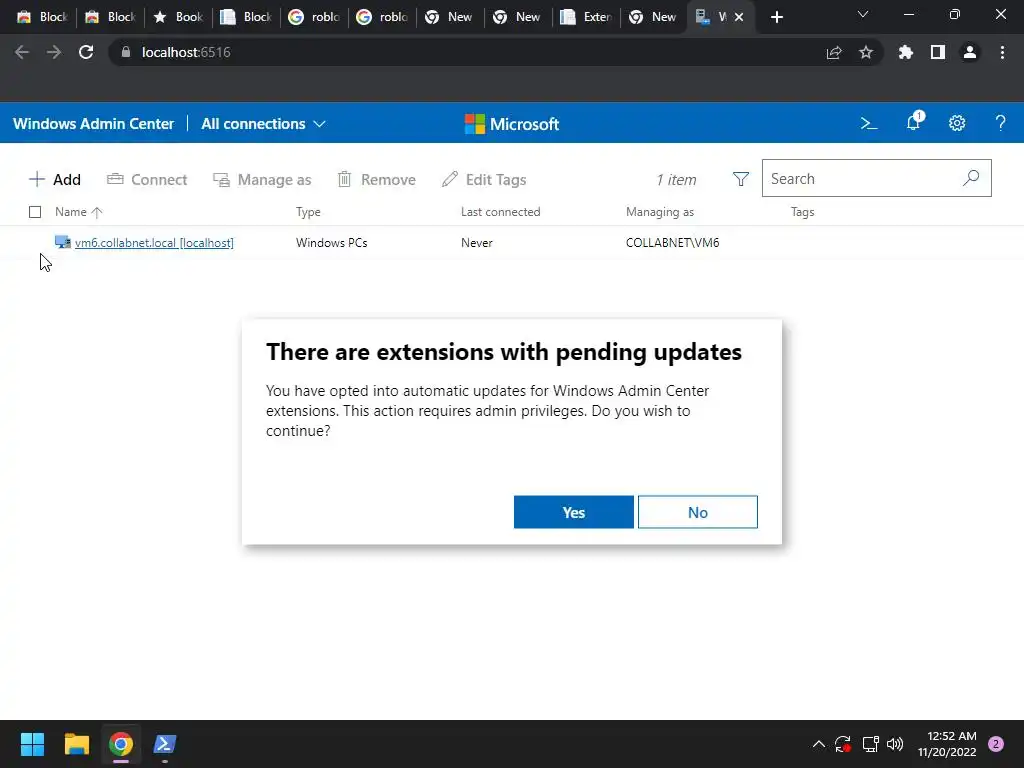Close the active Windows Admin Center tab
Screen dimensions: 1024x768
[x=739, y=17]
